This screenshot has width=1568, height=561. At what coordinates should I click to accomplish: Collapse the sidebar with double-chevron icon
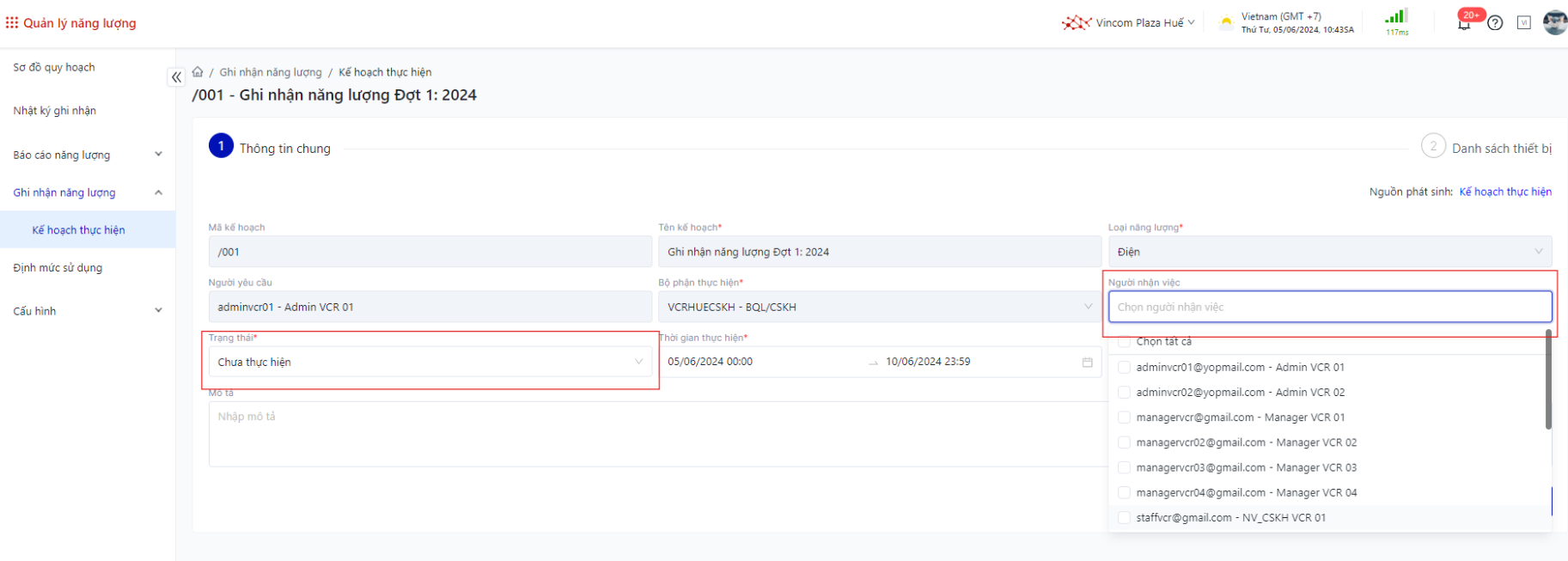[x=176, y=77]
